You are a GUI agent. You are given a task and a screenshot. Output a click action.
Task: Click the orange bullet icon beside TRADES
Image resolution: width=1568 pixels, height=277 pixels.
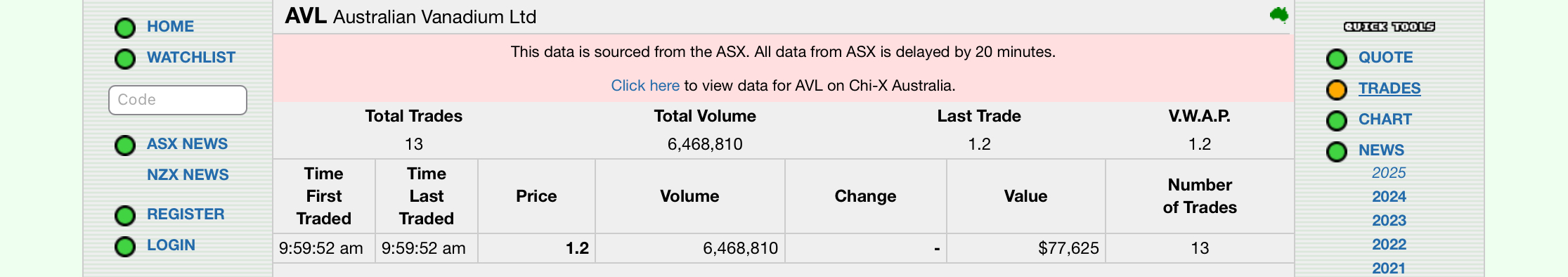point(1337,89)
